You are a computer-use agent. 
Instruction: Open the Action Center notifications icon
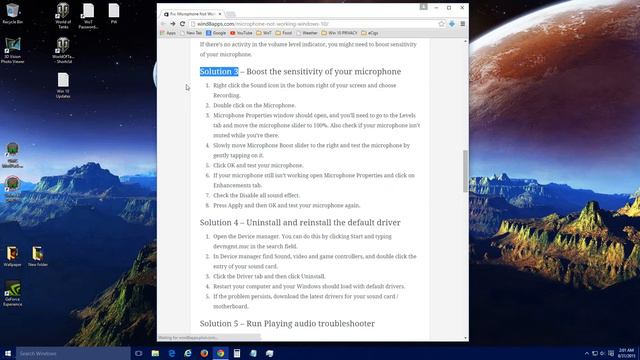(x=611, y=353)
